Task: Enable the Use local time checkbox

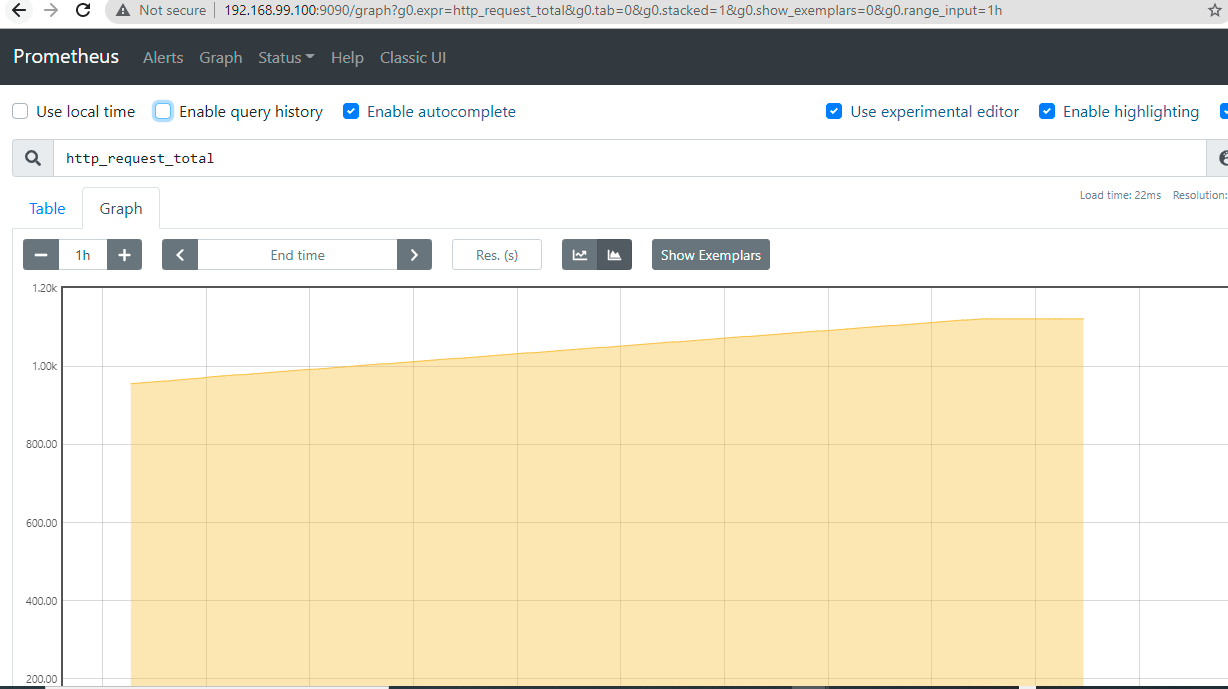Action: [x=19, y=111]
